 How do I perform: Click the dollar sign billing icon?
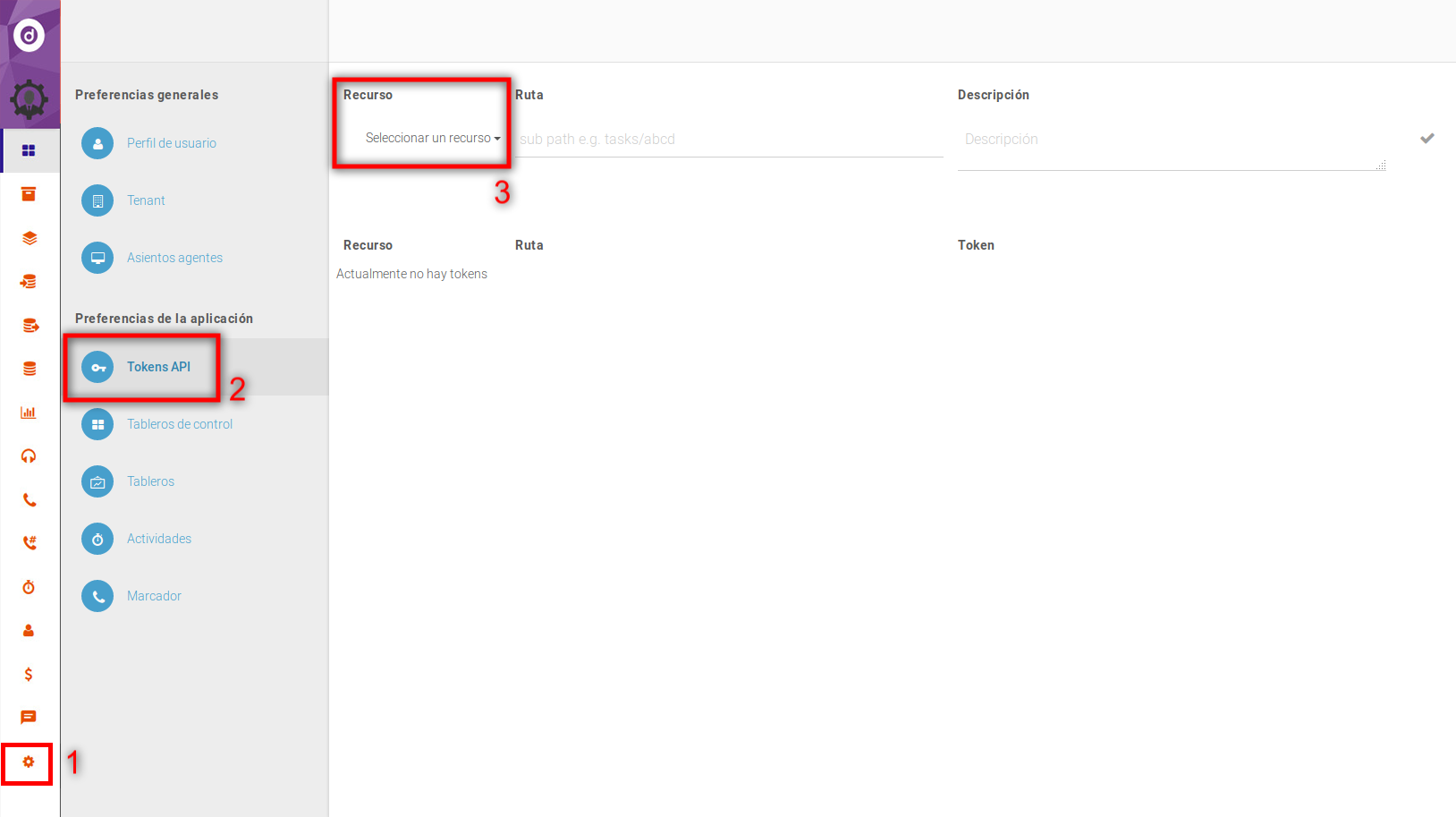tap(29, 675)
